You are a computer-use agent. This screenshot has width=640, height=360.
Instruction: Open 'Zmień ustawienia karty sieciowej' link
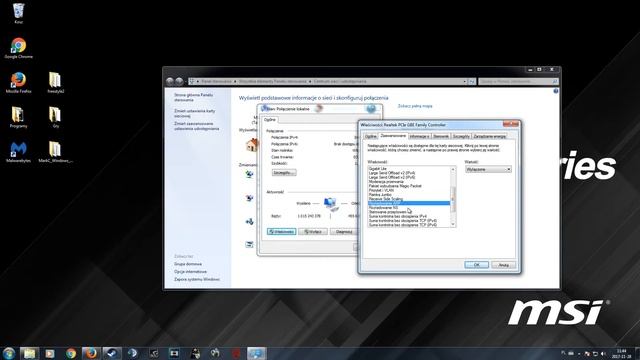coord(195,113)
